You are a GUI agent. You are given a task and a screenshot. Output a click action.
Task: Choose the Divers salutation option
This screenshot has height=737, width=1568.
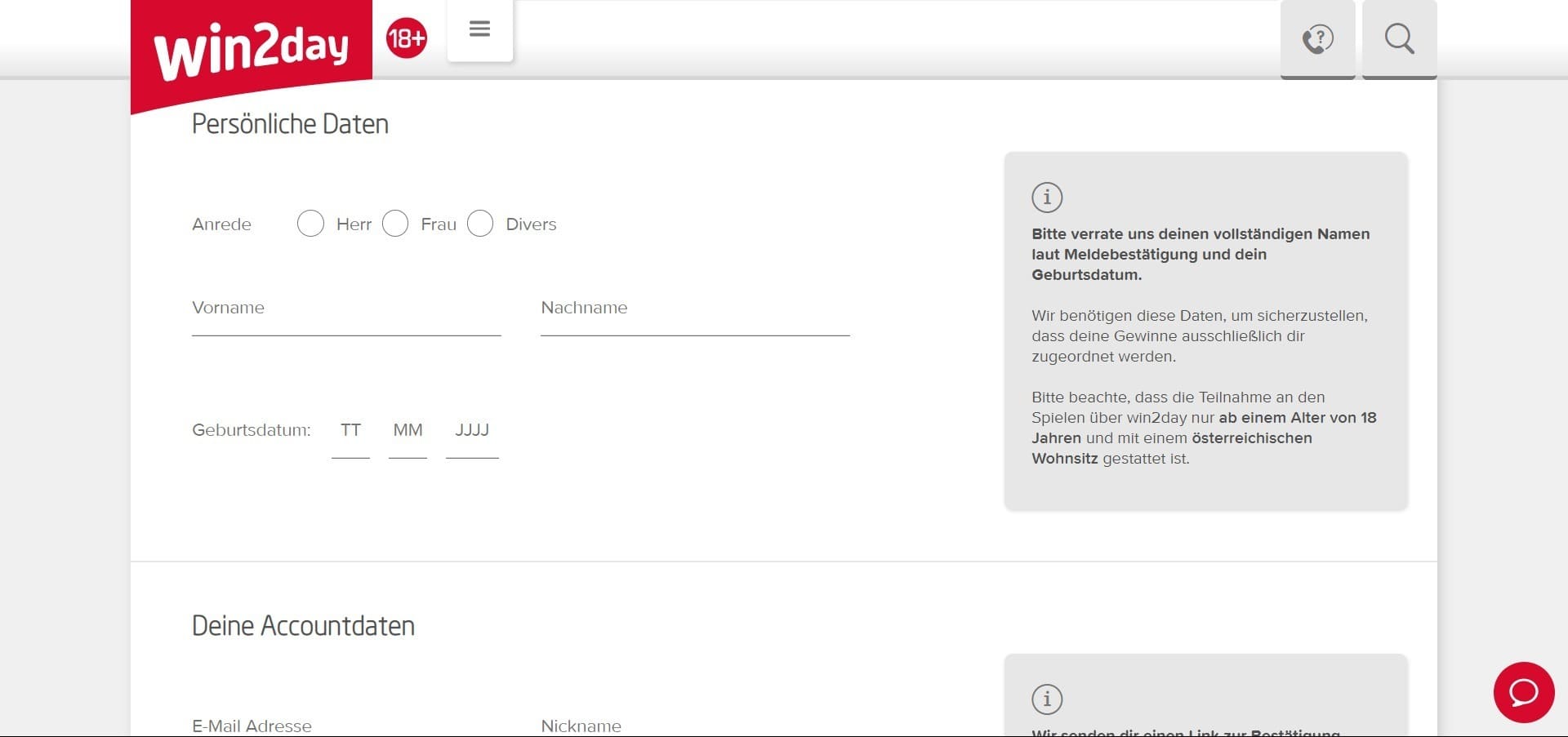click(480, 224)
